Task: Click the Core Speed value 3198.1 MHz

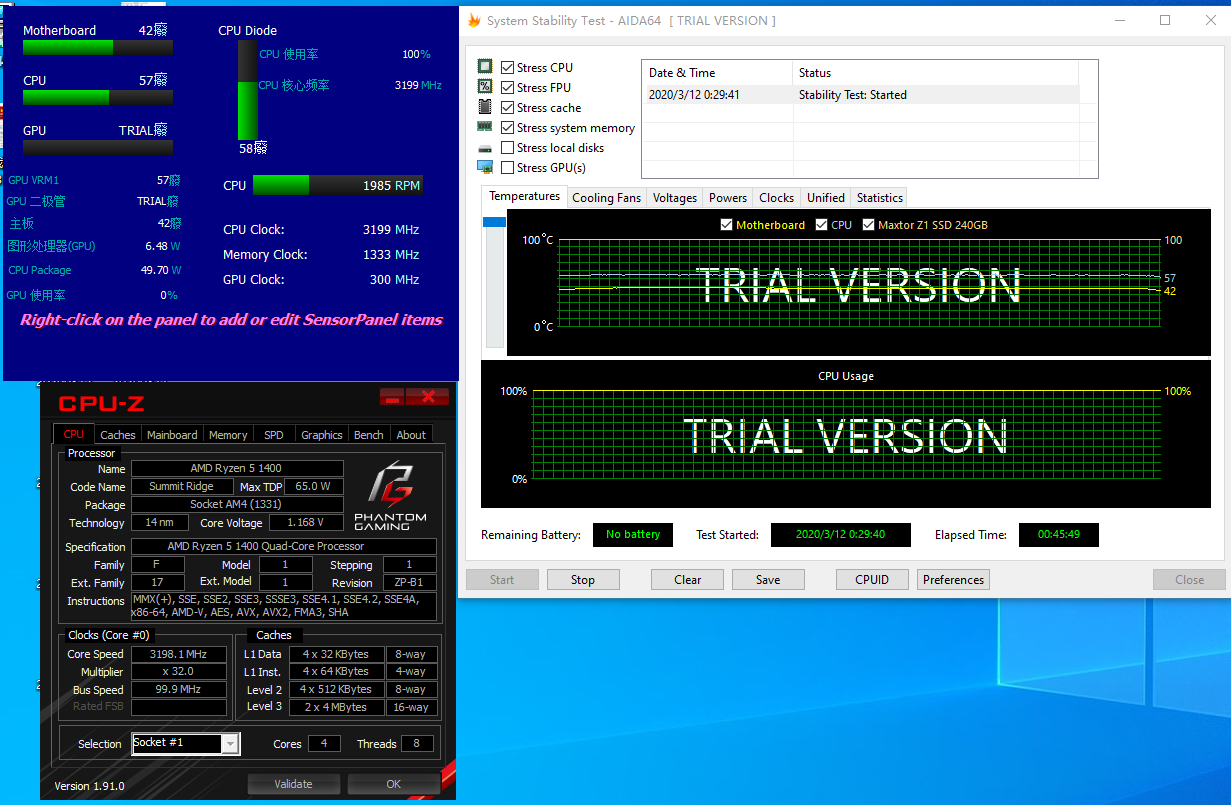Action: [179, 654]
